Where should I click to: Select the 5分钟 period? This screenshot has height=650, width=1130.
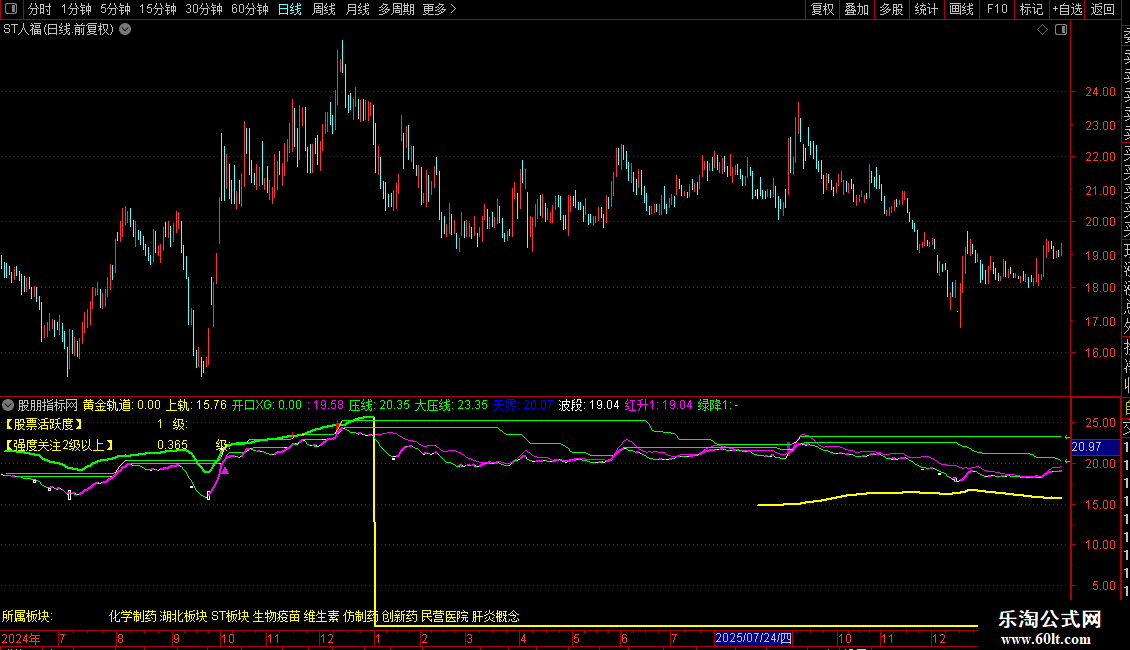click(115, 9)
